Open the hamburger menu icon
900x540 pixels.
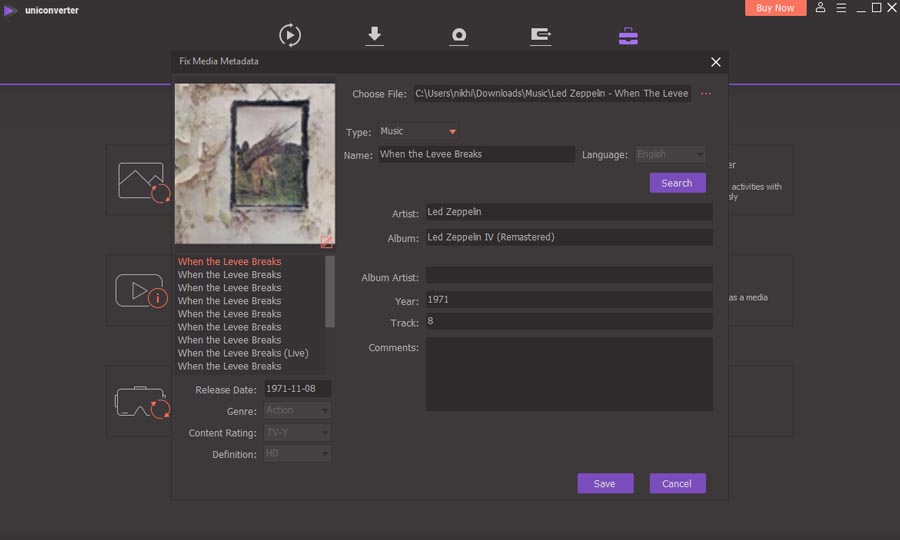[841, 7]
